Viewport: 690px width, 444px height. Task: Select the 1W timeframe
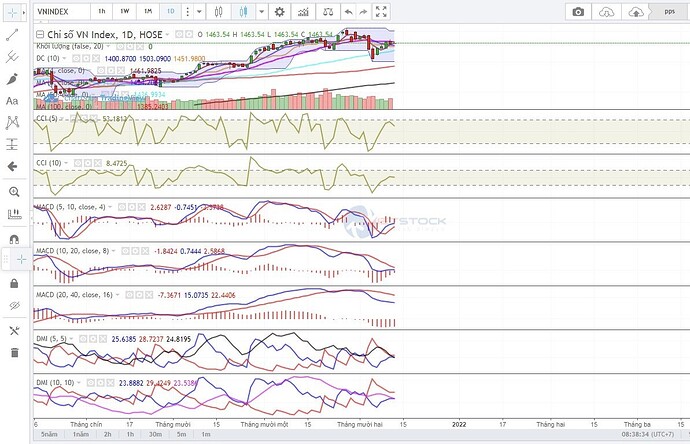(125, 12)
